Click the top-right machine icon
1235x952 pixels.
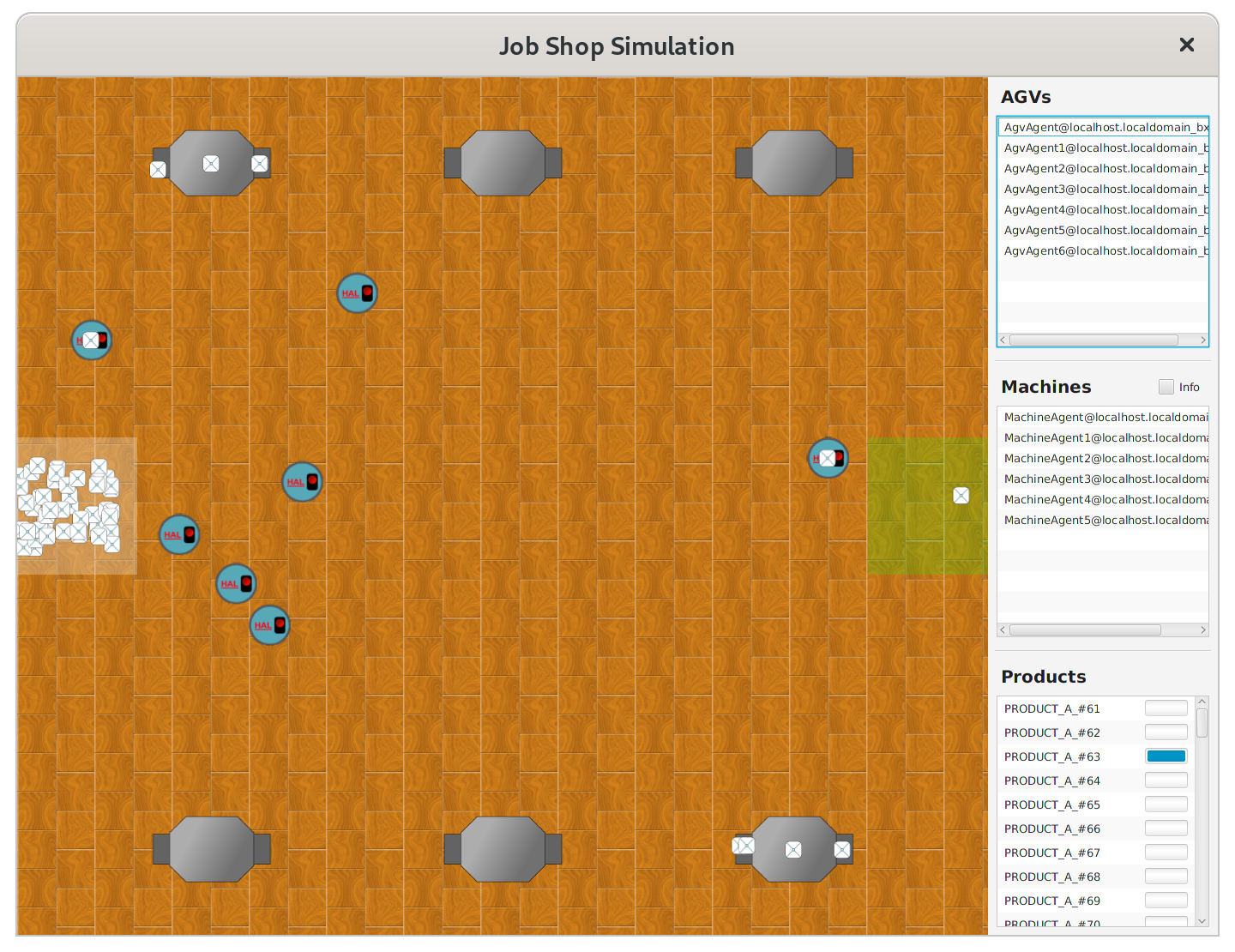(793, 163)
